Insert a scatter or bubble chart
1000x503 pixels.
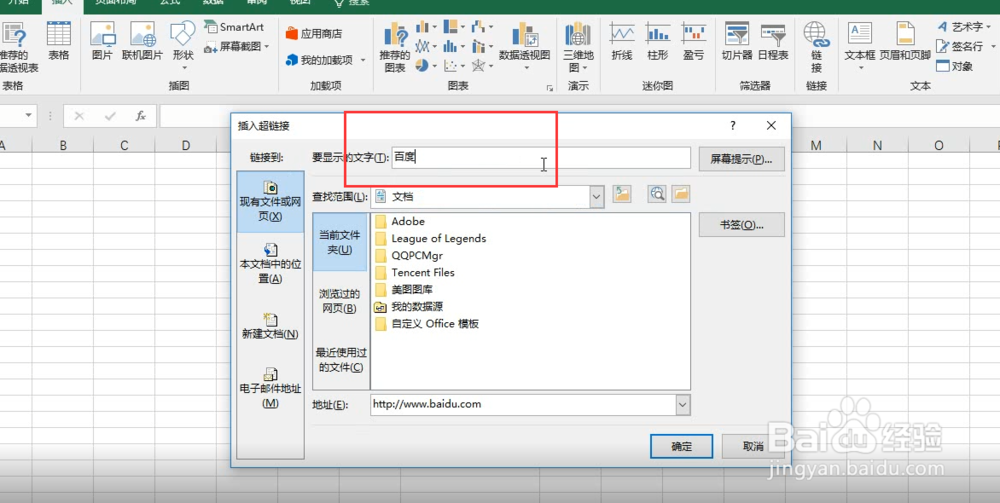pyautogui.click(x=455, y=66)
